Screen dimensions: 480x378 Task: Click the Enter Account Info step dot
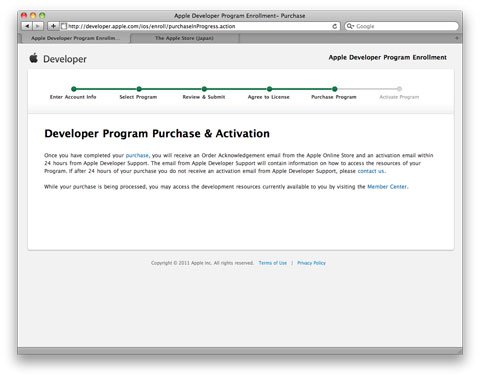[74, 89]
